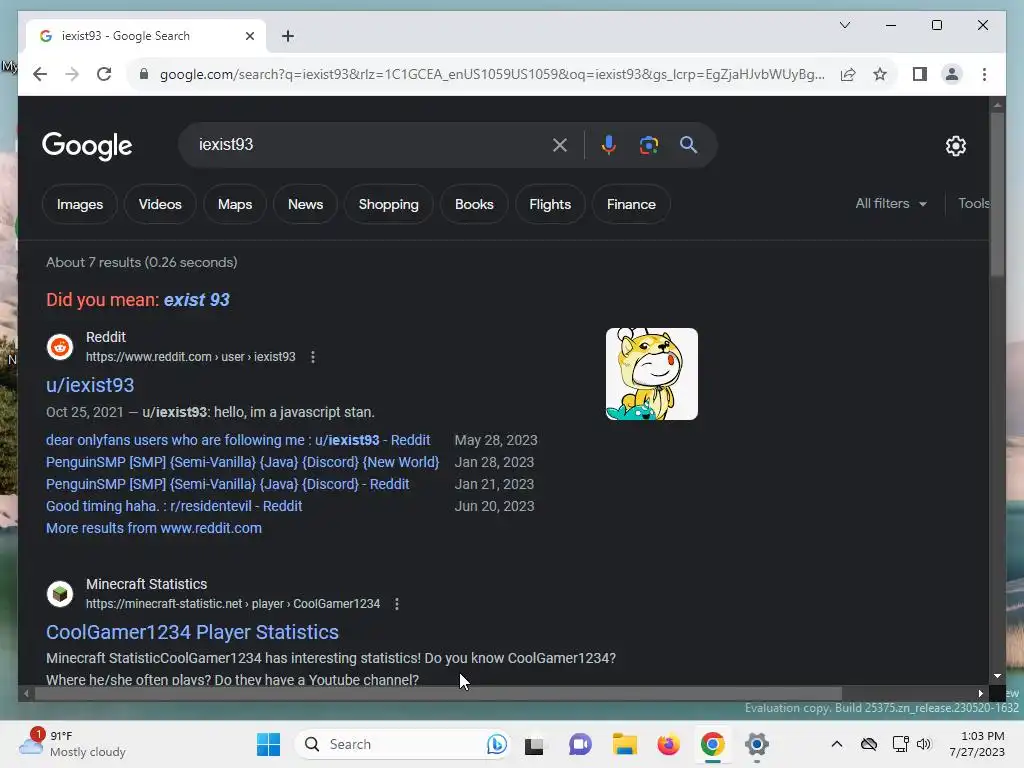Switch to the Books results filter
Screen dimensions: 1024x768
point(474,204)
